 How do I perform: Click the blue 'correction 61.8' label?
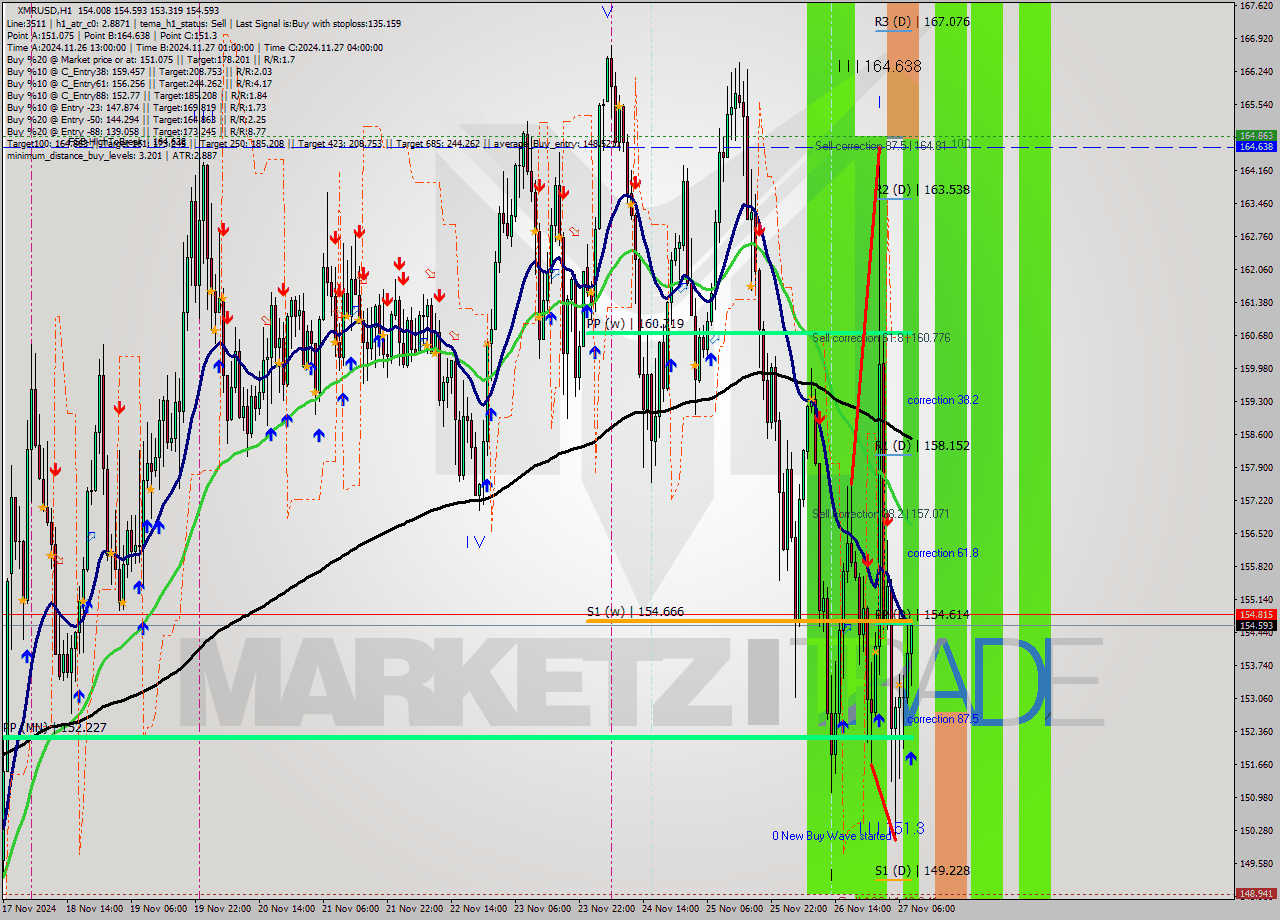[942, 553]
